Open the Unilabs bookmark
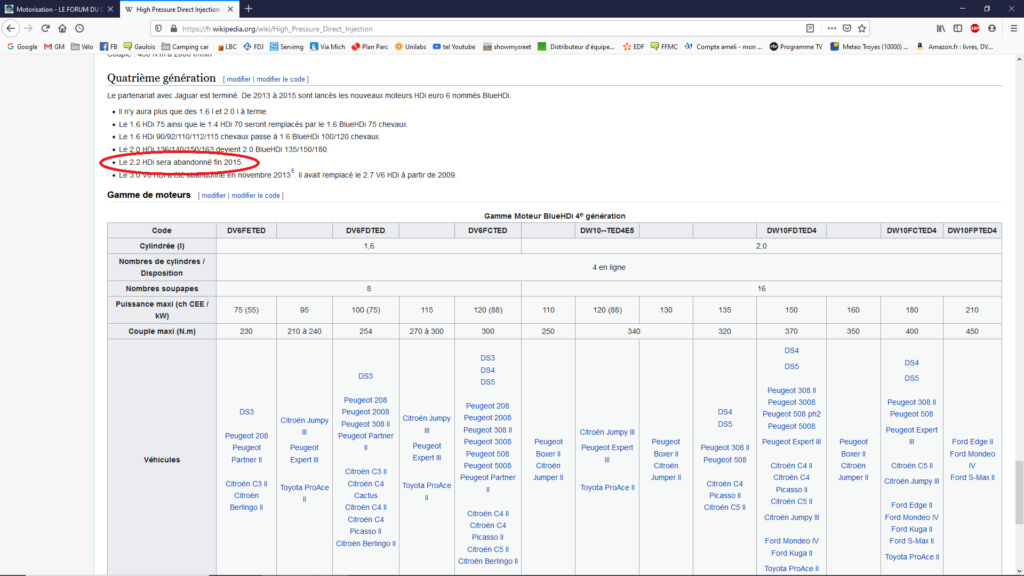1024x576 pixels. click(x=410, y=47)
